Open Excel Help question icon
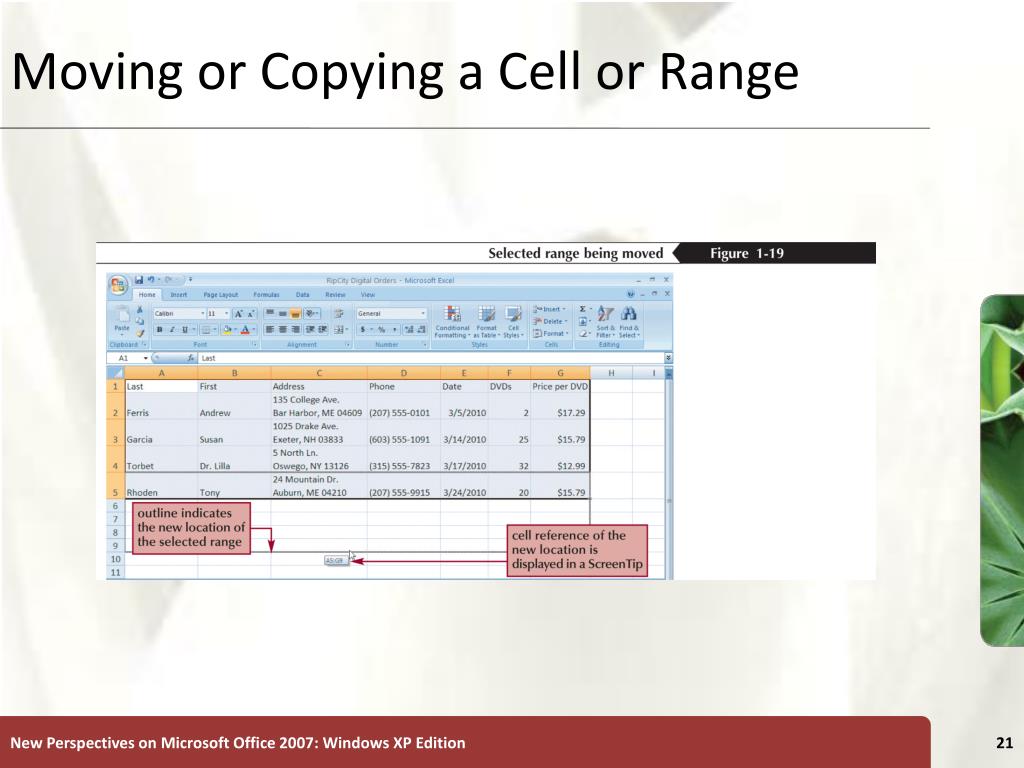1024x768 pixels. 630,294
